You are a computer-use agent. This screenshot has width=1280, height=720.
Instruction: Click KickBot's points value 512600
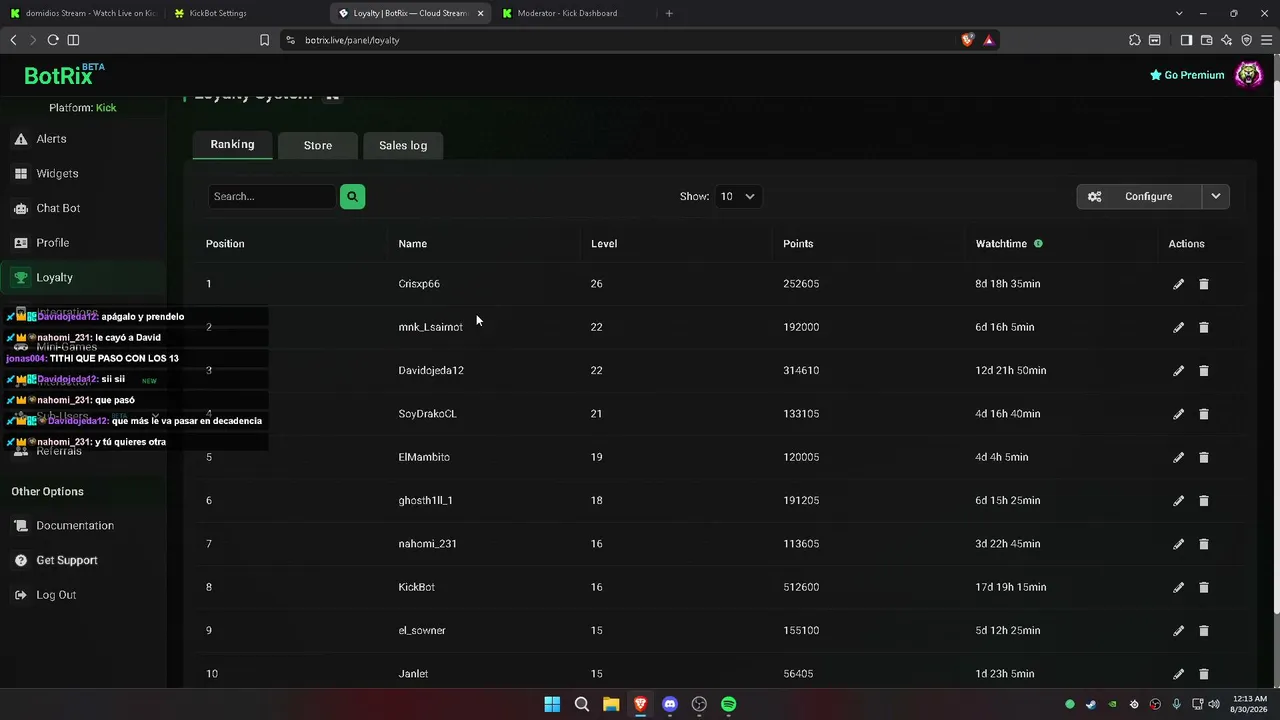click(x=801, y=587)
